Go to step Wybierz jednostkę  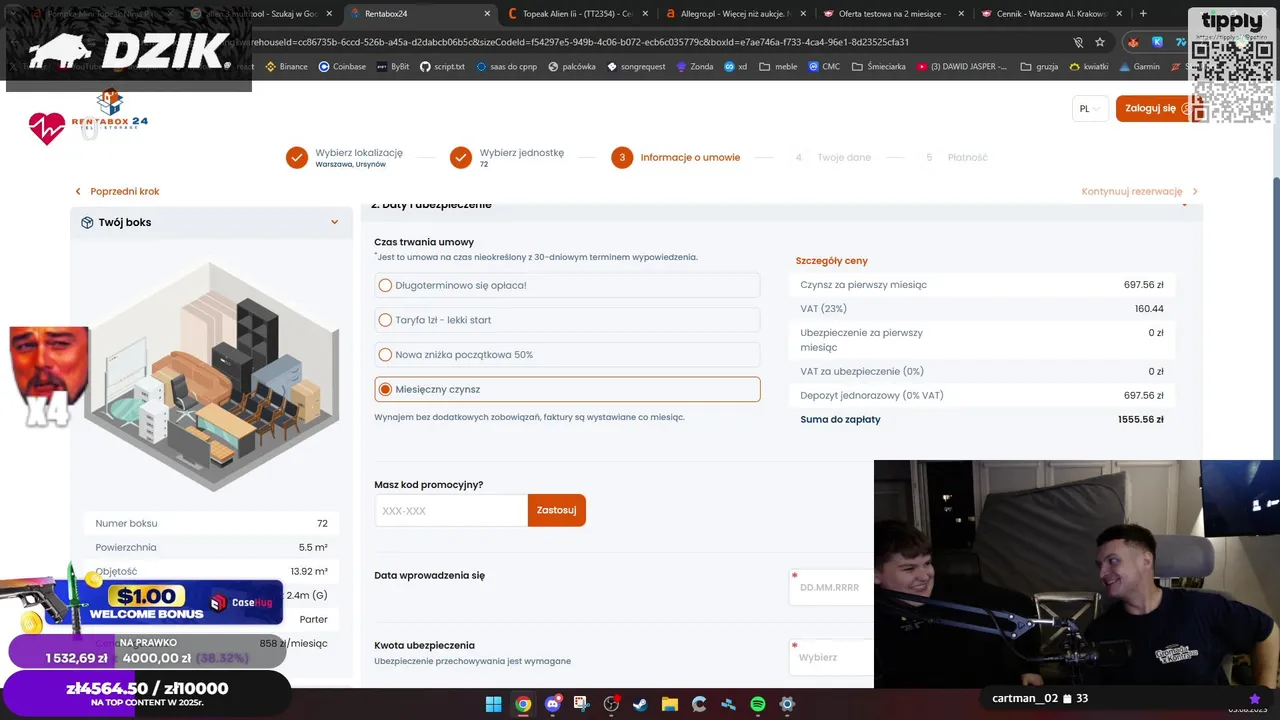click(x=508, y=157)
